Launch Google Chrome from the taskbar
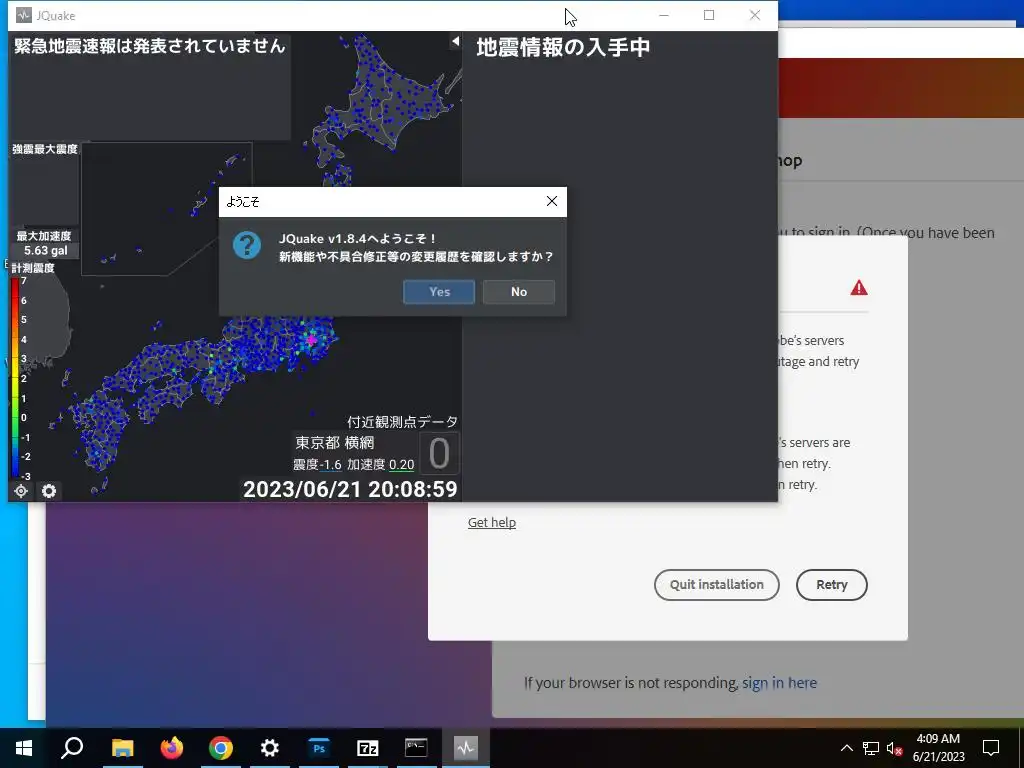The image size is (1024, 768). coord(221,748)
